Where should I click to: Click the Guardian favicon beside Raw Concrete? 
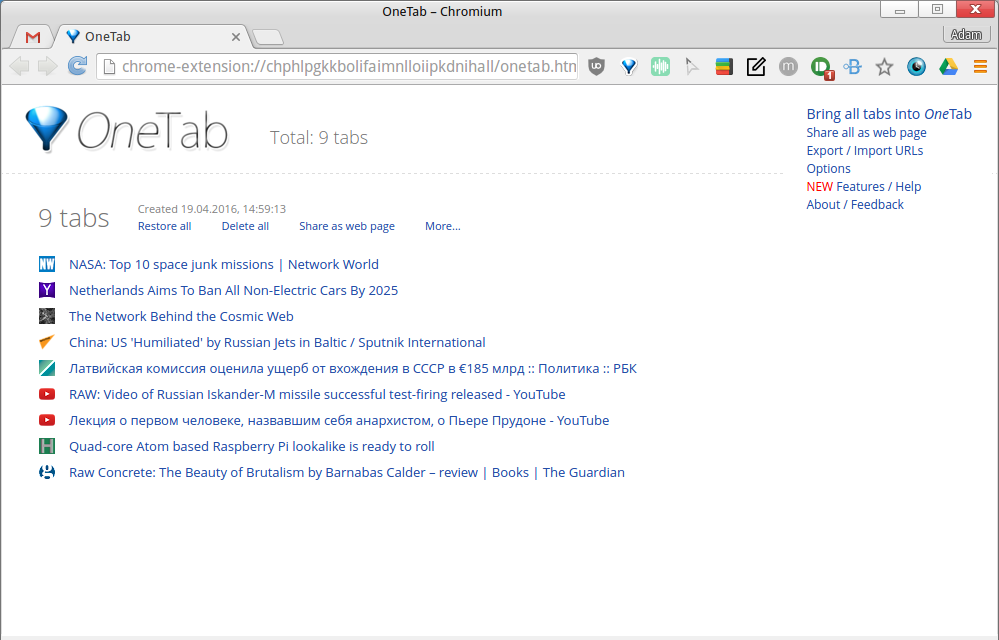pos(47,473)
